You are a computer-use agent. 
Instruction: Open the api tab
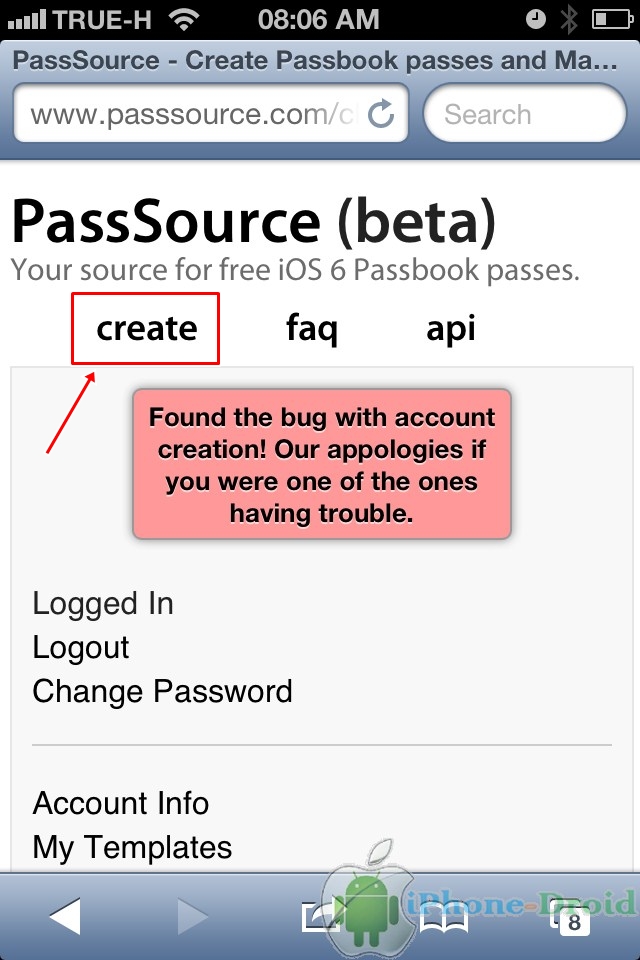tap(451, 328)
